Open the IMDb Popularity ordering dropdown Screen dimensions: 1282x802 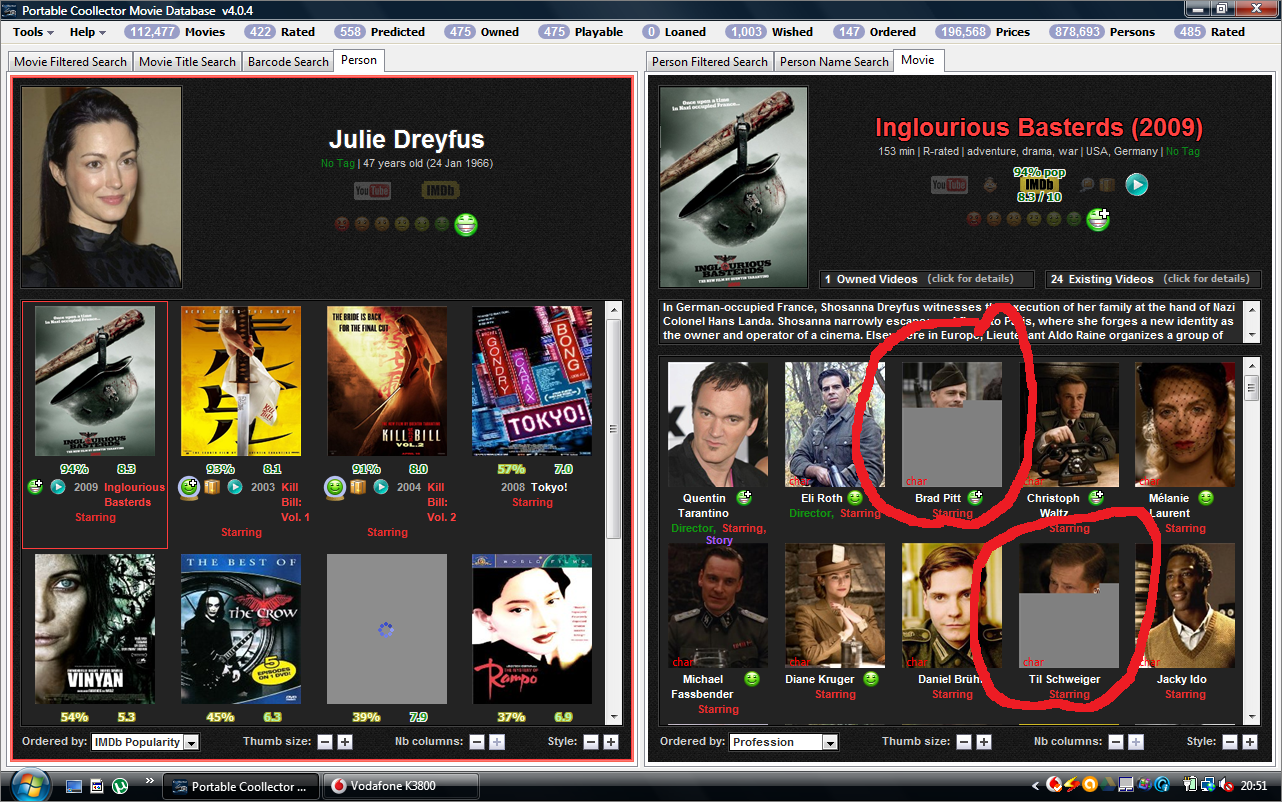[145, 742]
